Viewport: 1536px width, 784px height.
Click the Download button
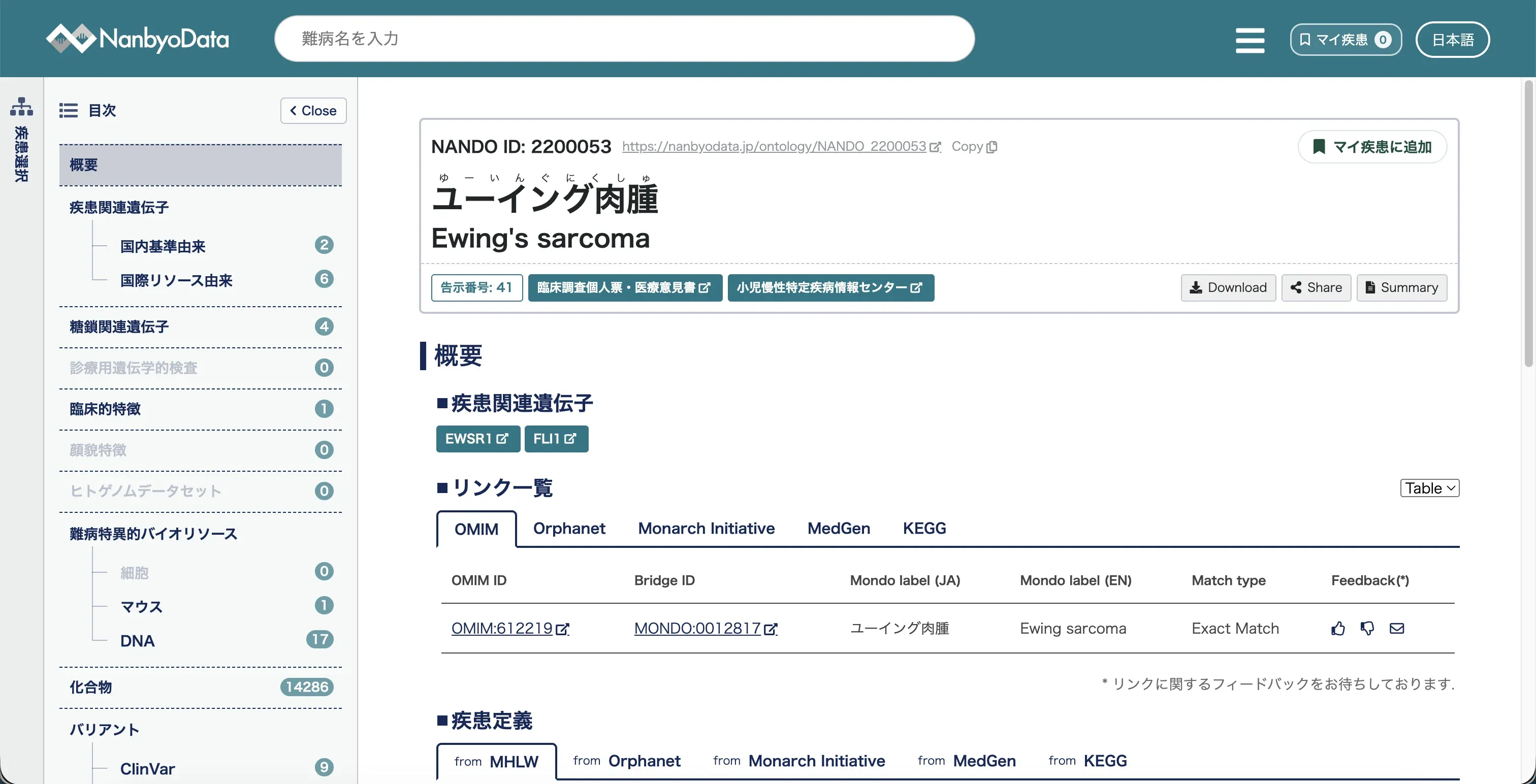click(x=1228, y=288)
